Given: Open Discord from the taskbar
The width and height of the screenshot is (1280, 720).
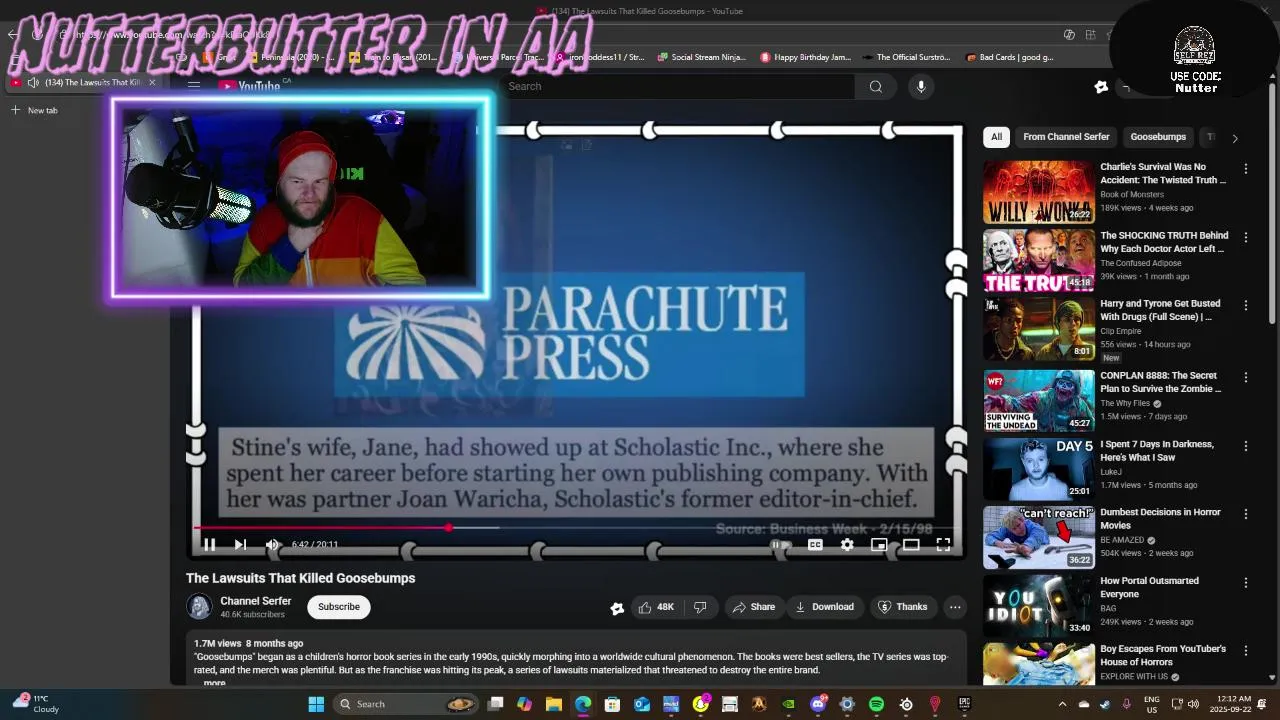Looking at the screenshot, I should click(818, 704).
